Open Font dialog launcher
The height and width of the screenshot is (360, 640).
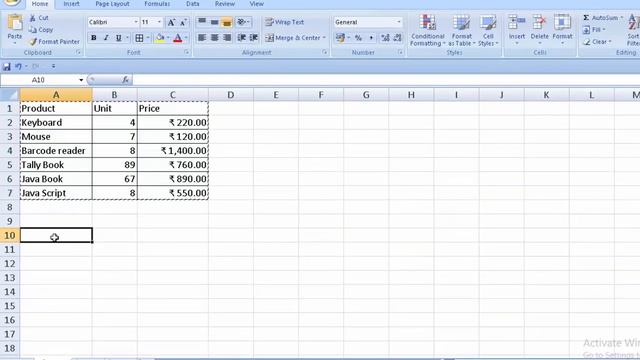click(187, 53)
